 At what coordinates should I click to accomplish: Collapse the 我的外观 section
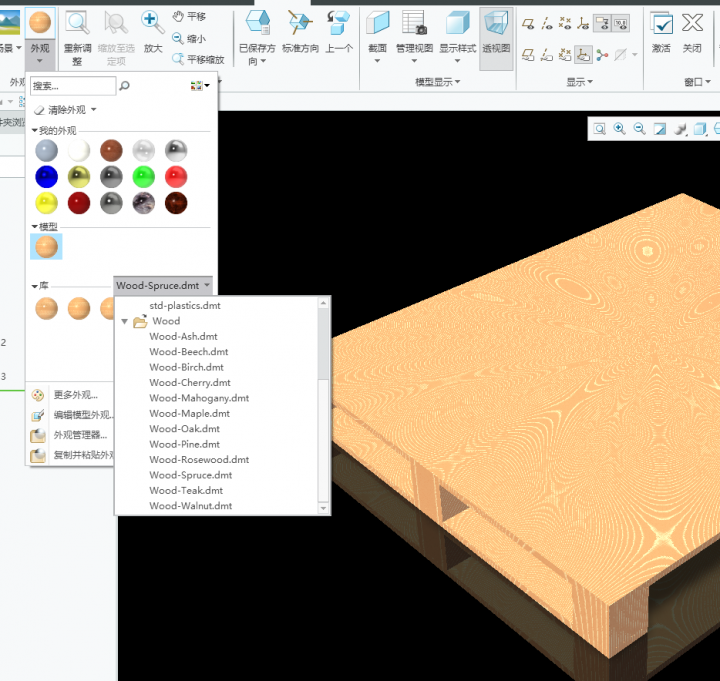click(34, 131)
